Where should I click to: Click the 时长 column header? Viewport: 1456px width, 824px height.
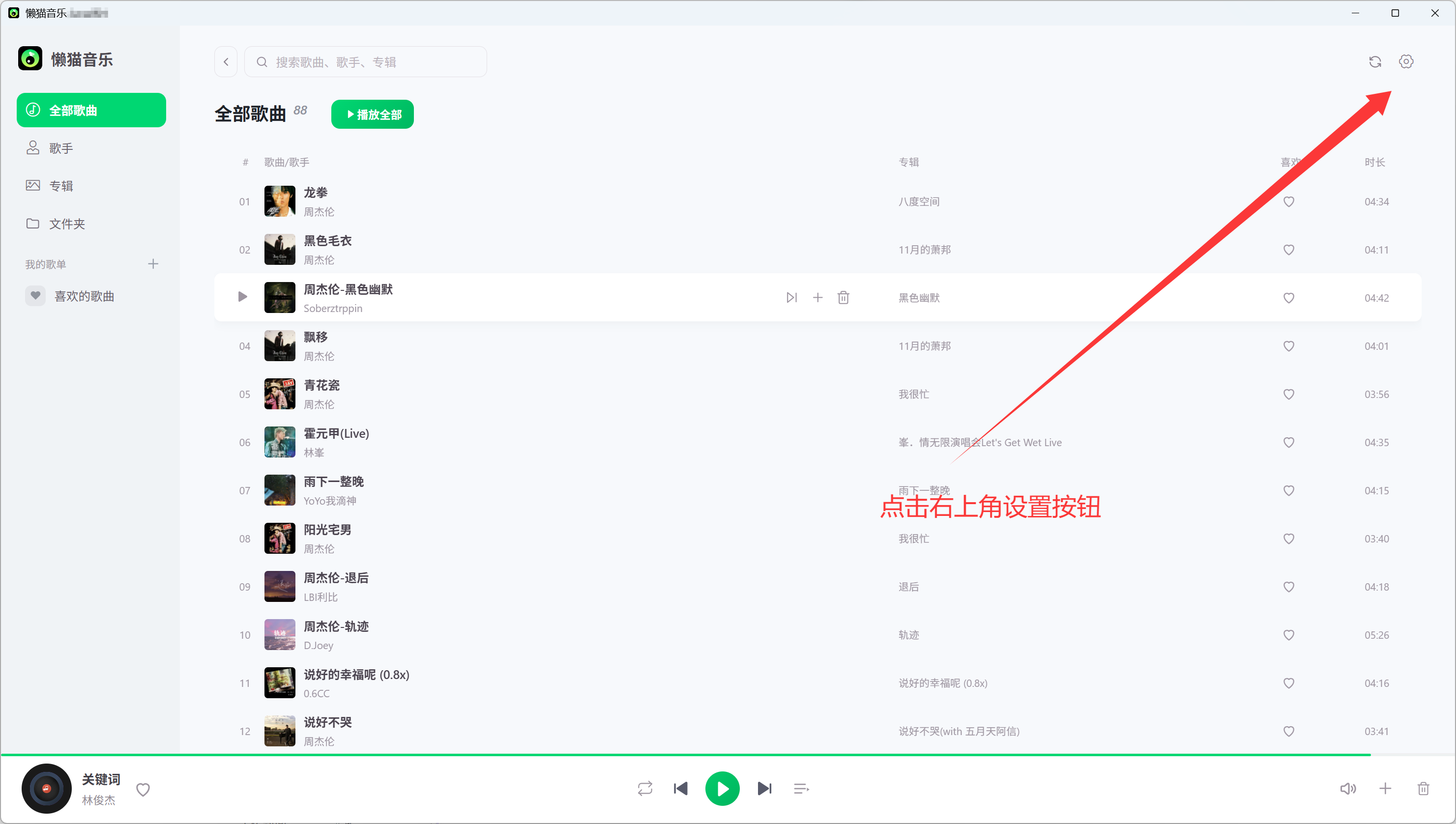[x=1374, y=163]
